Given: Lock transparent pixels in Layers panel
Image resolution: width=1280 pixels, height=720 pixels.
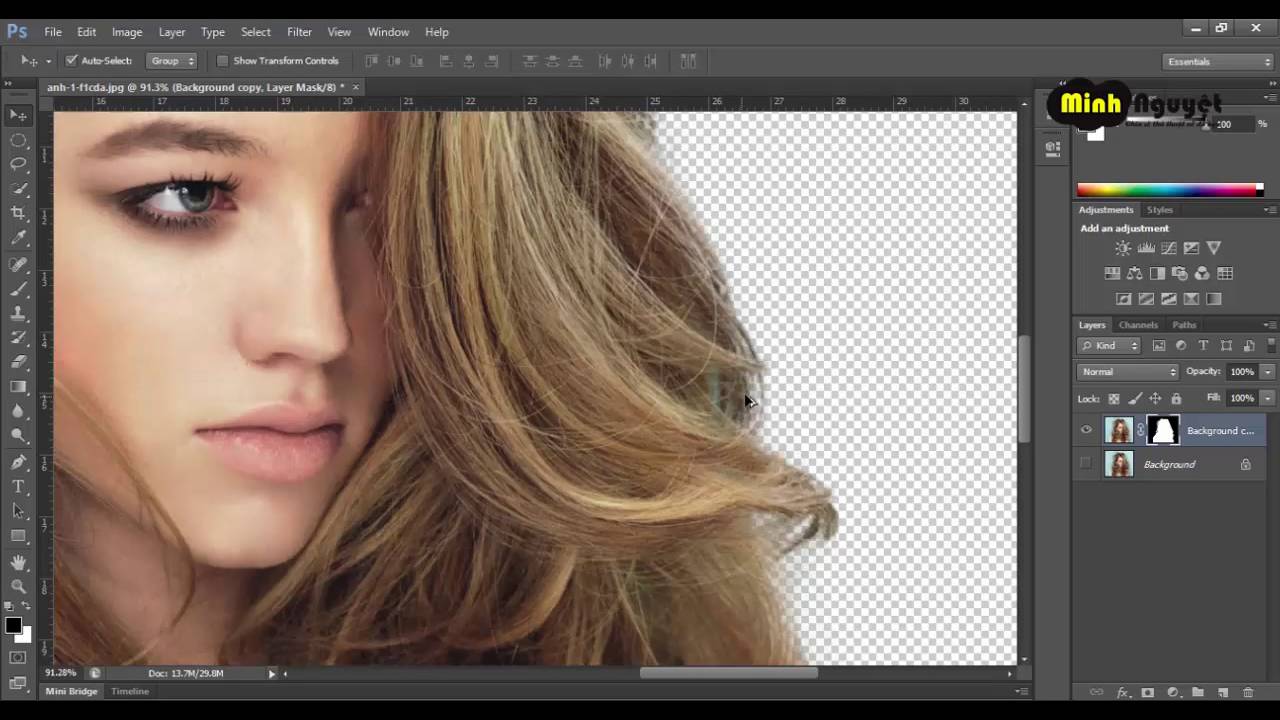Looking at the screenshot, I should (1114, 399).
